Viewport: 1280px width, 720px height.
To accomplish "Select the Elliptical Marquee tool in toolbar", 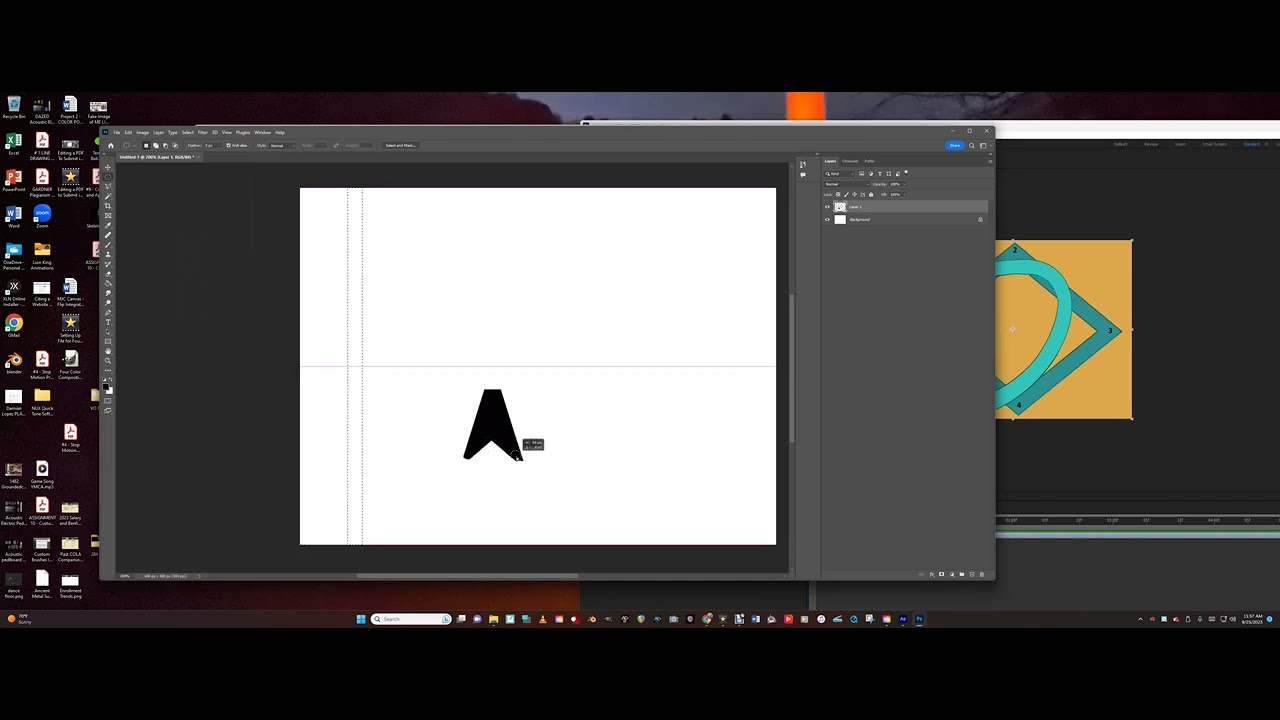I will (x=108, y=177).
